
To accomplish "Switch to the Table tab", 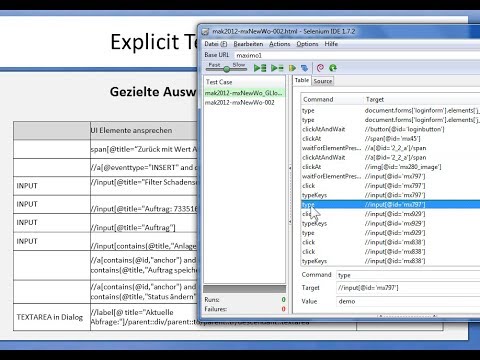I will pos(302,80).
